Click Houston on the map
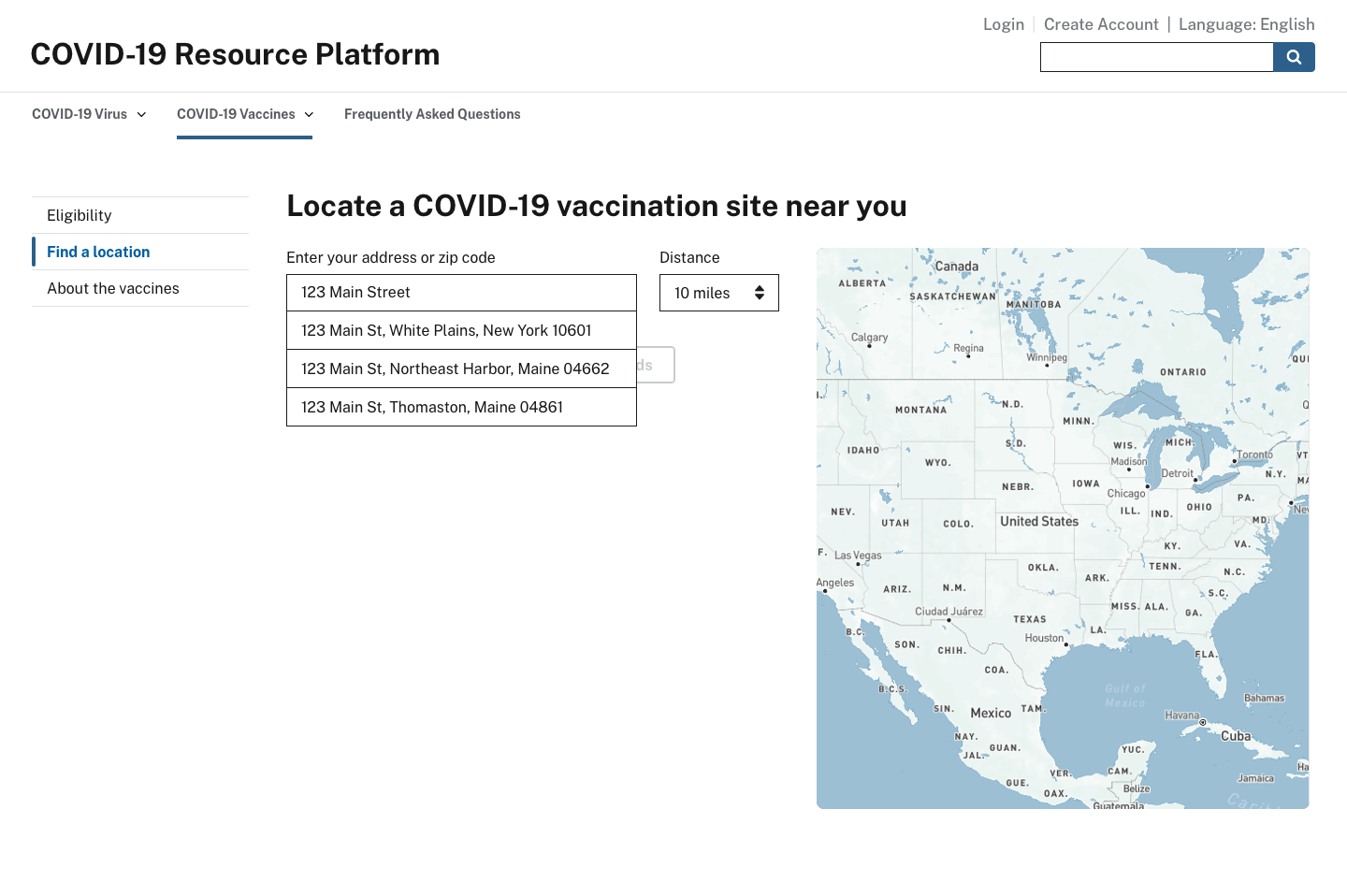 click(1044, 638)
